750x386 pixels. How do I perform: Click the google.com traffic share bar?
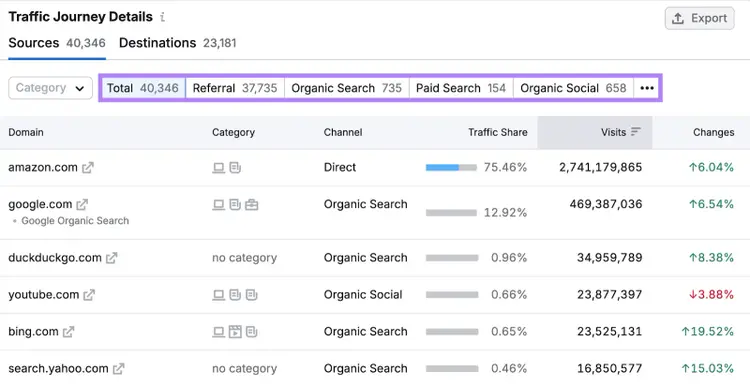451,212
